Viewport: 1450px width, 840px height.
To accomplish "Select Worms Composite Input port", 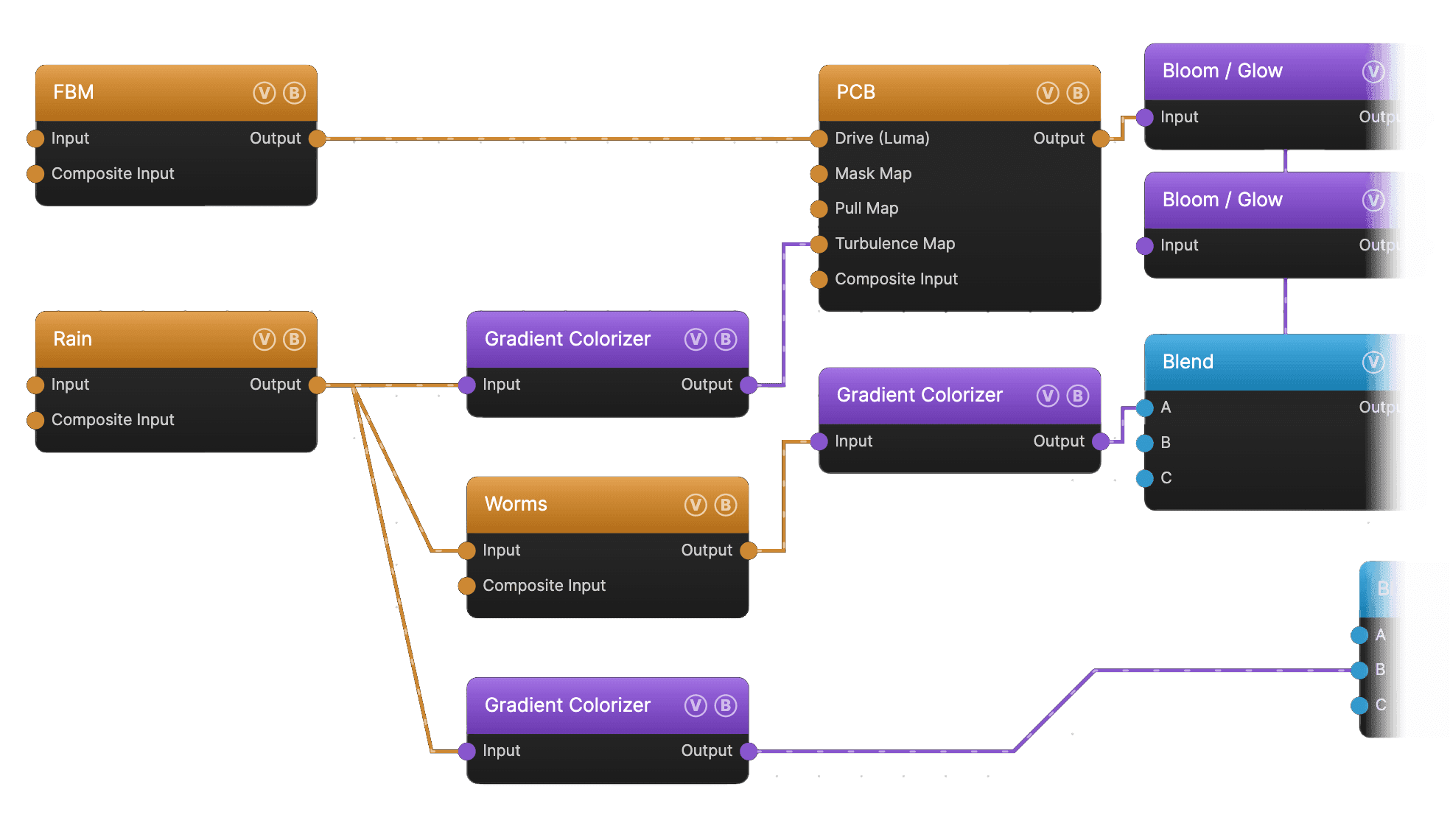I will click(x=467, y=586).
